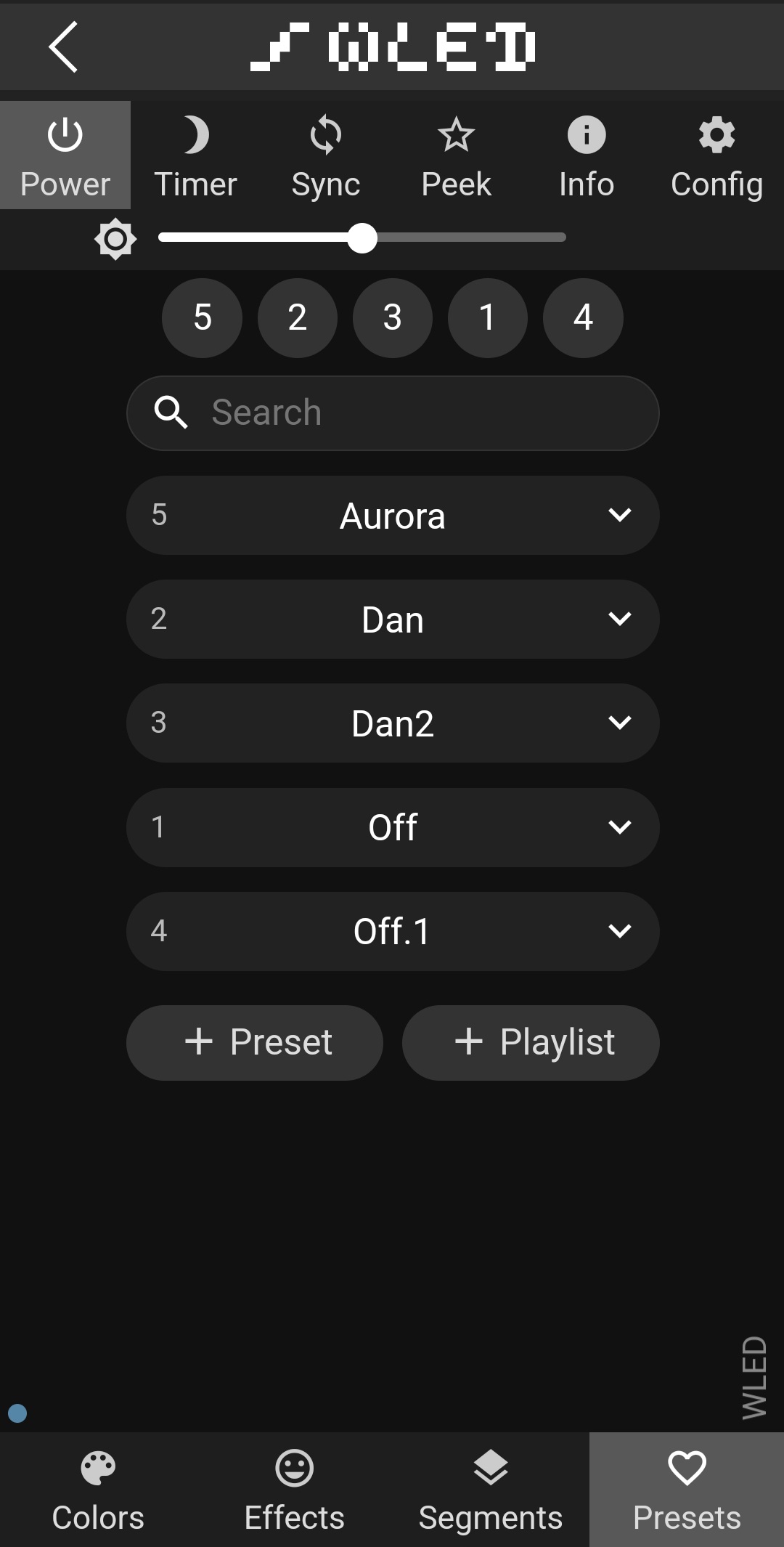Image resolution: width=784 pixels, height=1547 pixels.
Task: Adjust the brightness slider
Action: (x=362, y=237)
